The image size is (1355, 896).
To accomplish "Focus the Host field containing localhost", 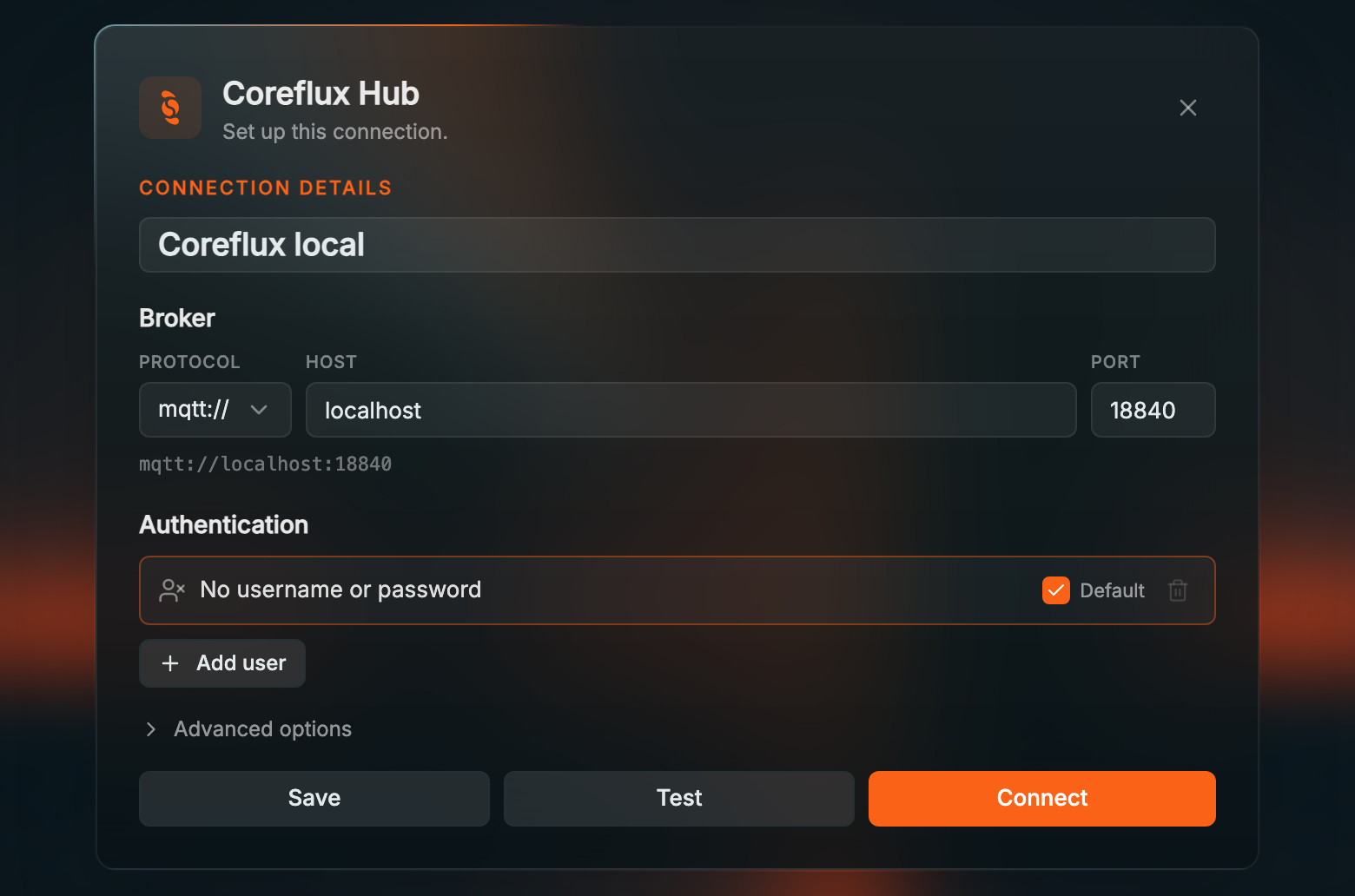I will tap(691, 410).
